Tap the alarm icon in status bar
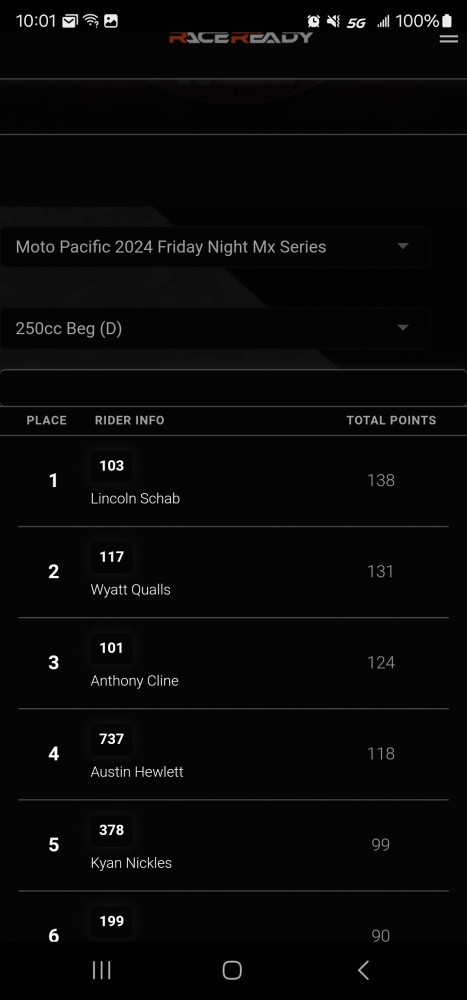The width and height of the screenshot is (467, 1000). [x=313, y=22]
